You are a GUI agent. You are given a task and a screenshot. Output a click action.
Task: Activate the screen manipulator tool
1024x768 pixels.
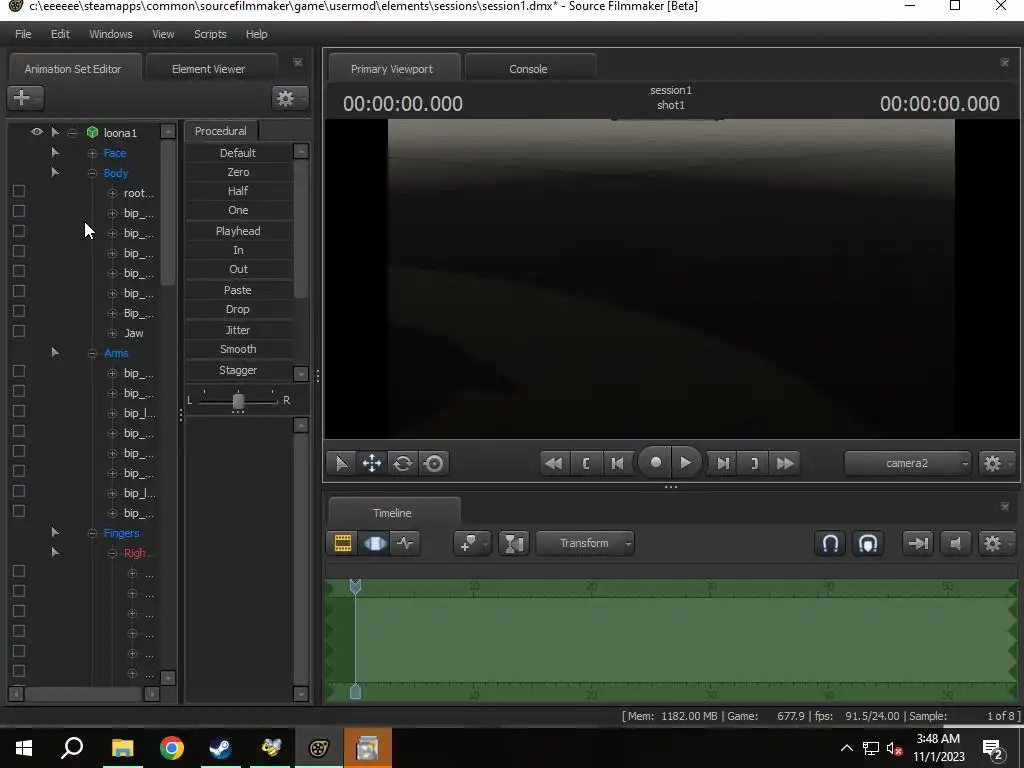(434, 464)
